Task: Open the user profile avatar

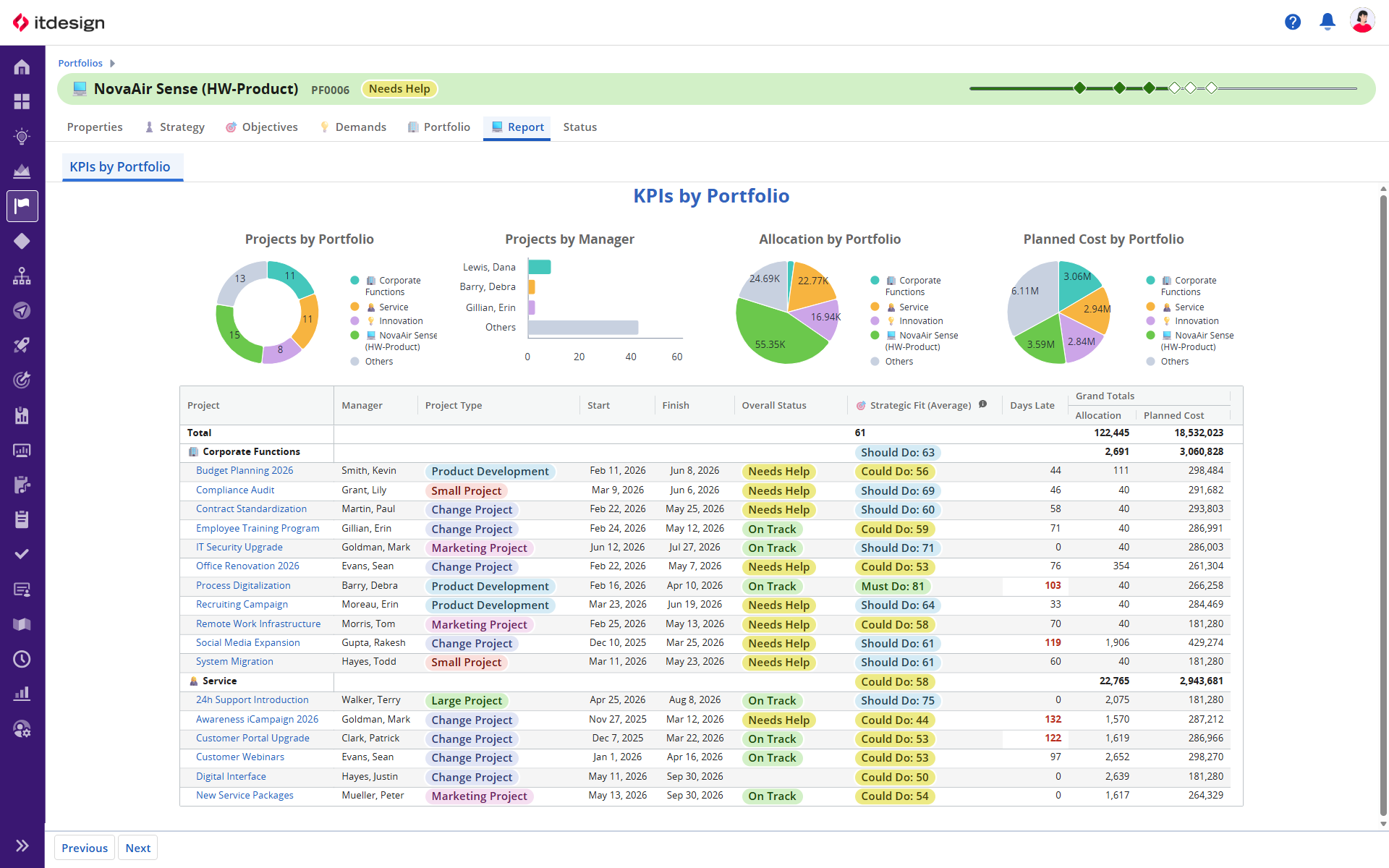Action: coord(1362,21)
